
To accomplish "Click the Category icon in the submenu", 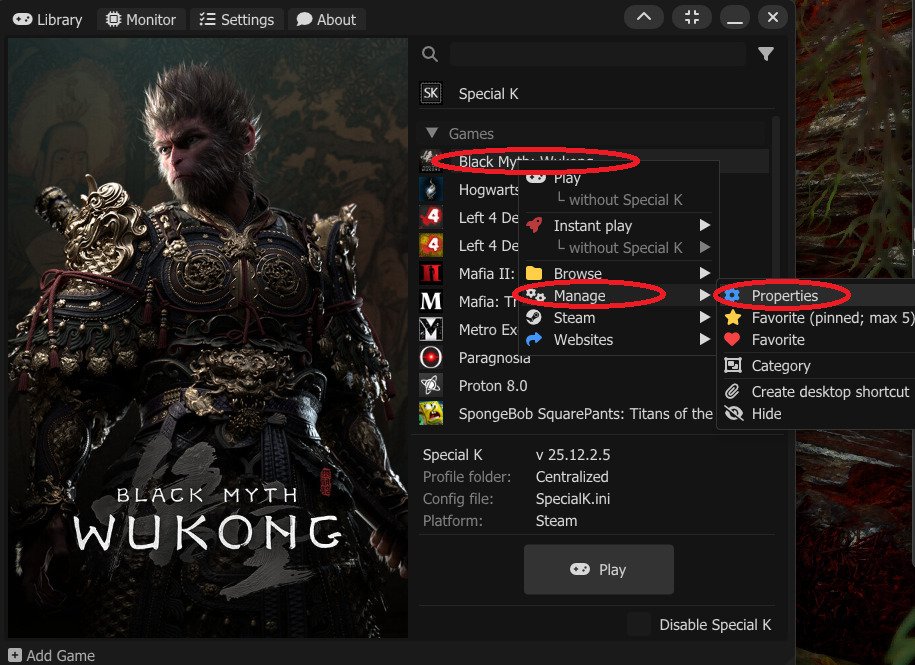I will pos(733,365).
